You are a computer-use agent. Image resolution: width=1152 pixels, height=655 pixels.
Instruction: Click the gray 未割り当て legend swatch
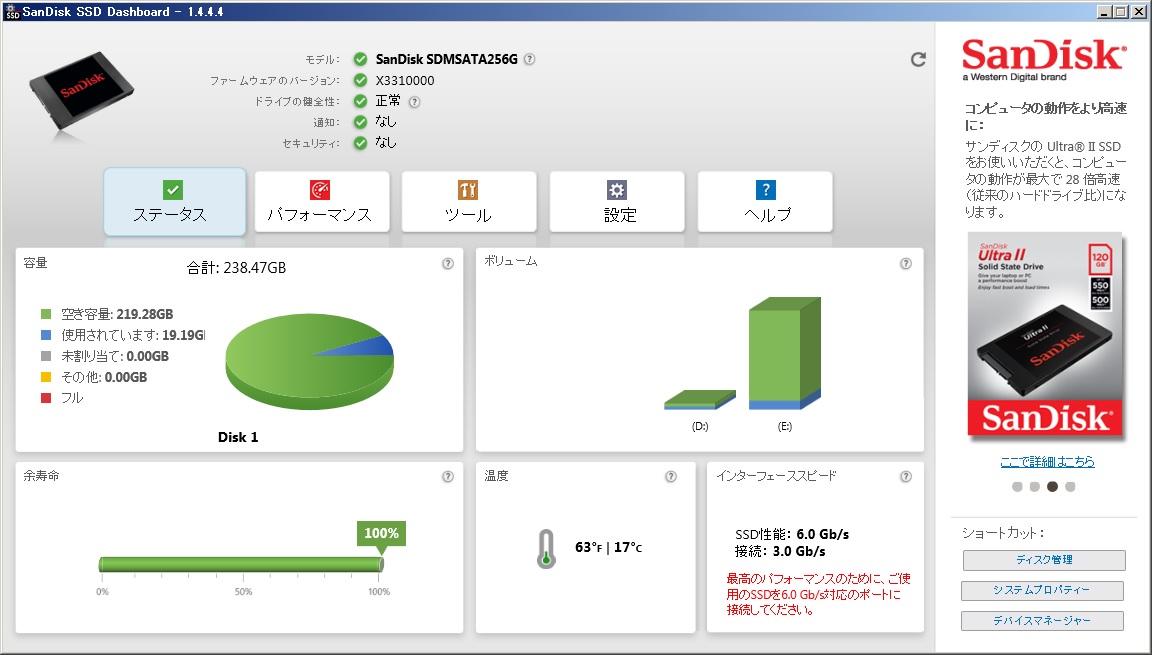(46, 356)
